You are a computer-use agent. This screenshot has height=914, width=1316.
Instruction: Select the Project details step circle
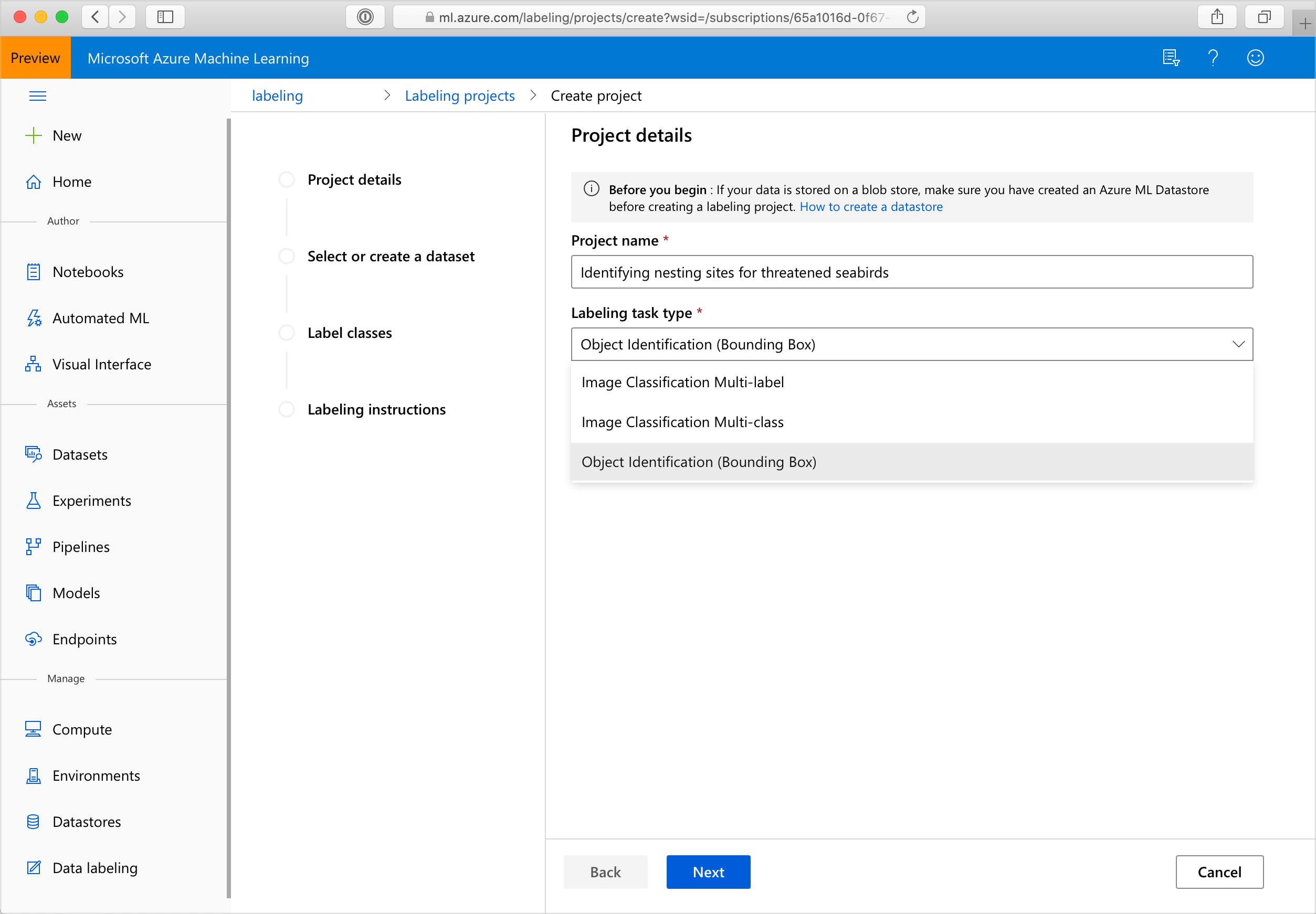[287, 180]
